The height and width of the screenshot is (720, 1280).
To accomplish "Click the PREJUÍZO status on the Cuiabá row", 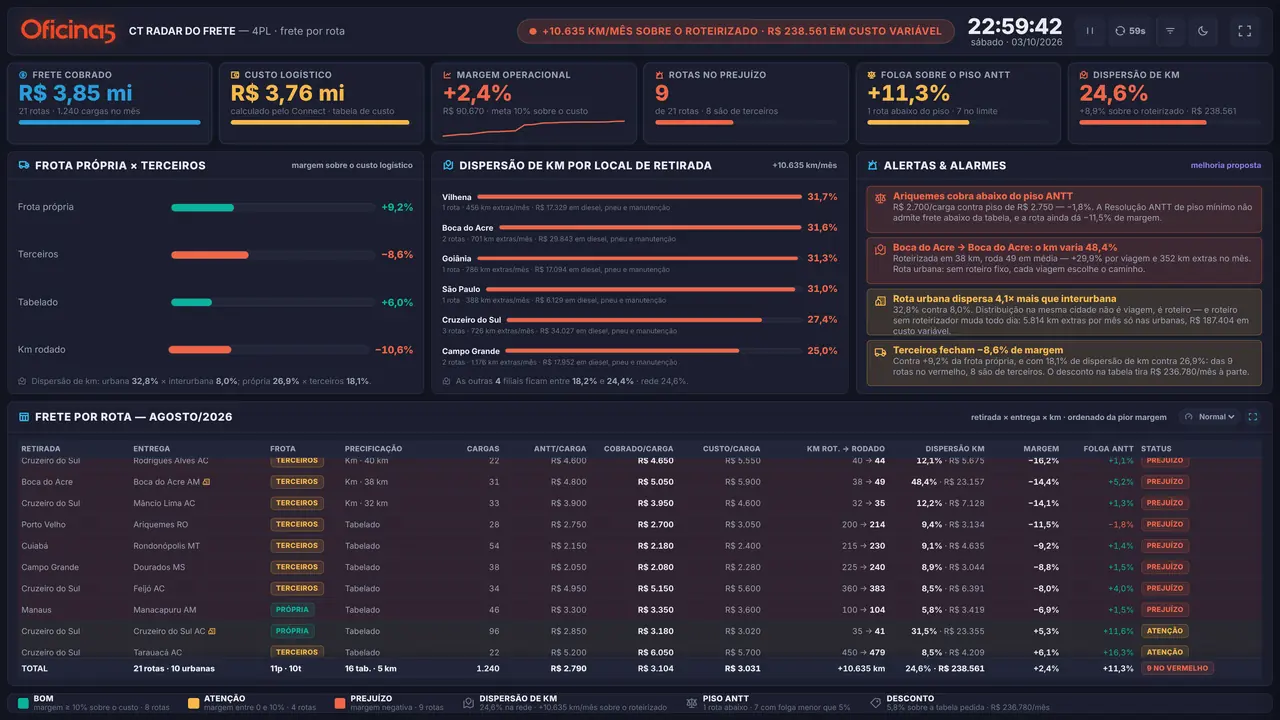I will click(1165, 546).
